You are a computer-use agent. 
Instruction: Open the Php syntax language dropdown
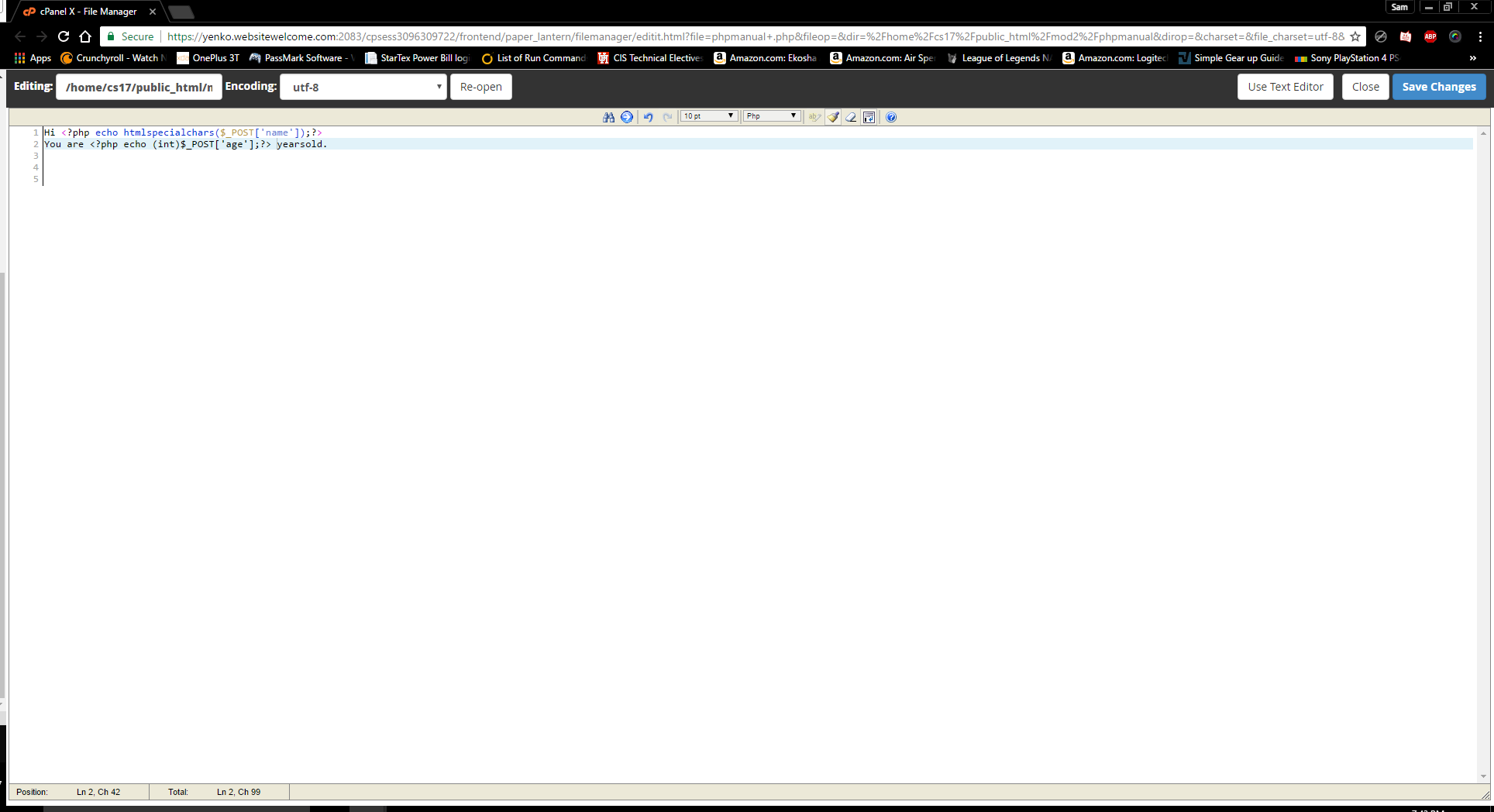coord(772,116)
